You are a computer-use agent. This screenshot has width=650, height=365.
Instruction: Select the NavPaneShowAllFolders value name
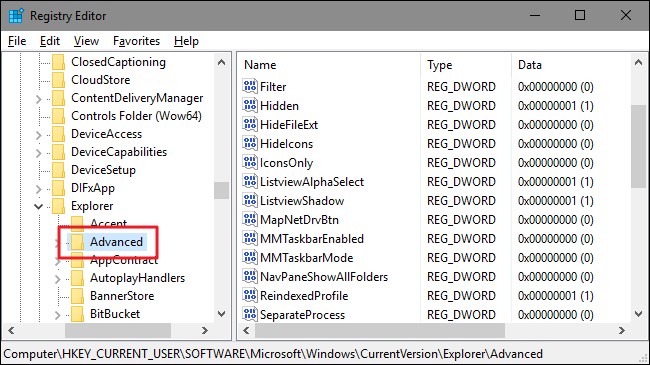click(x=324, y=277)
